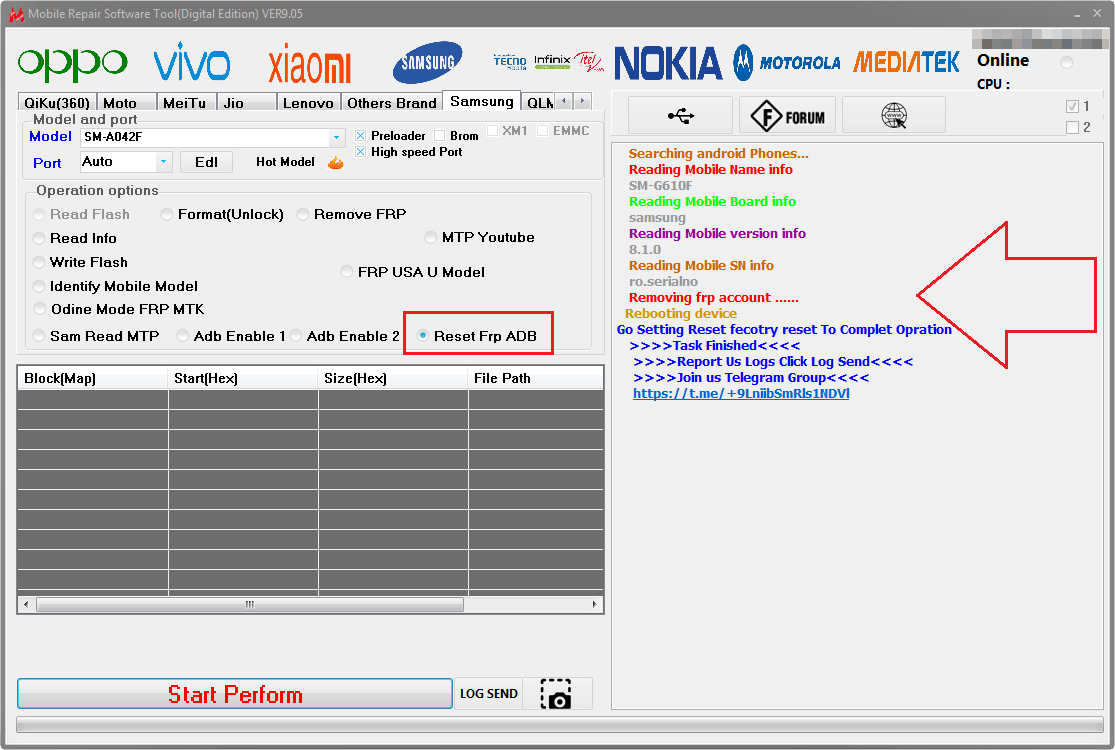Expand the Port Auto dropdown

point(164,162)
